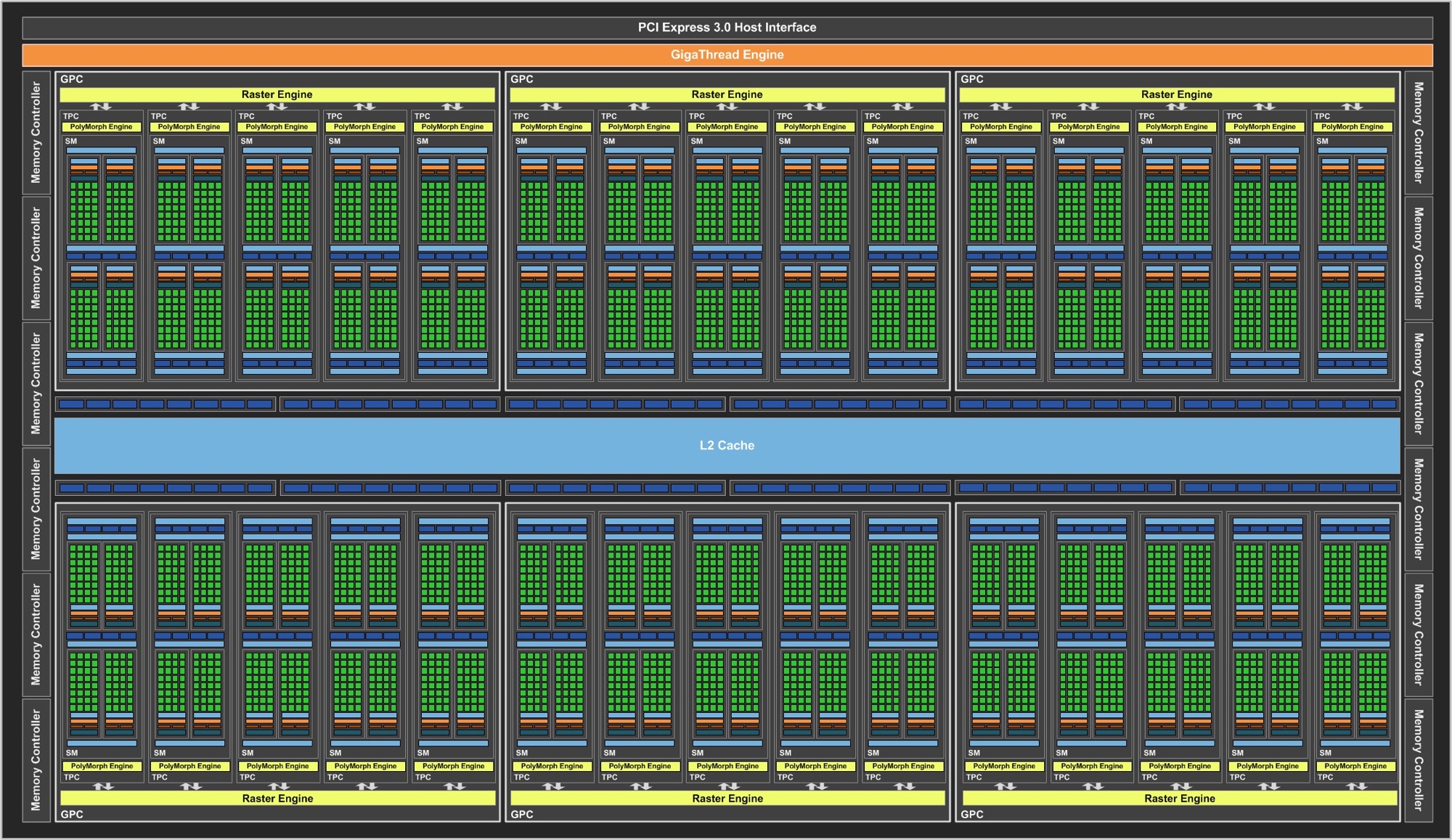The height and width of the screenshot is (840, 1452).
Task: Click the GPC label of the top-middle cluster
Action: pos(522,79)
